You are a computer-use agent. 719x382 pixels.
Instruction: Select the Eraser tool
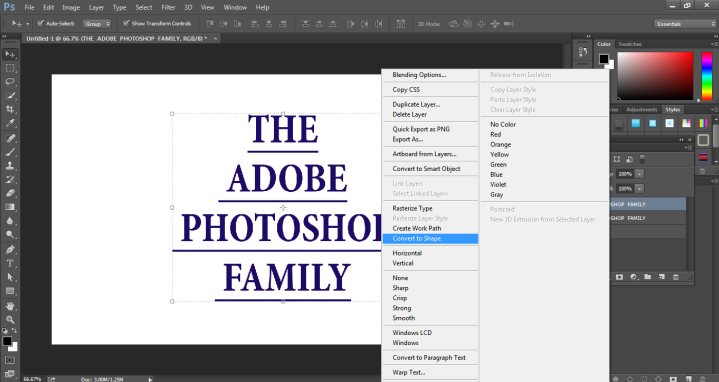pos(10,193)
